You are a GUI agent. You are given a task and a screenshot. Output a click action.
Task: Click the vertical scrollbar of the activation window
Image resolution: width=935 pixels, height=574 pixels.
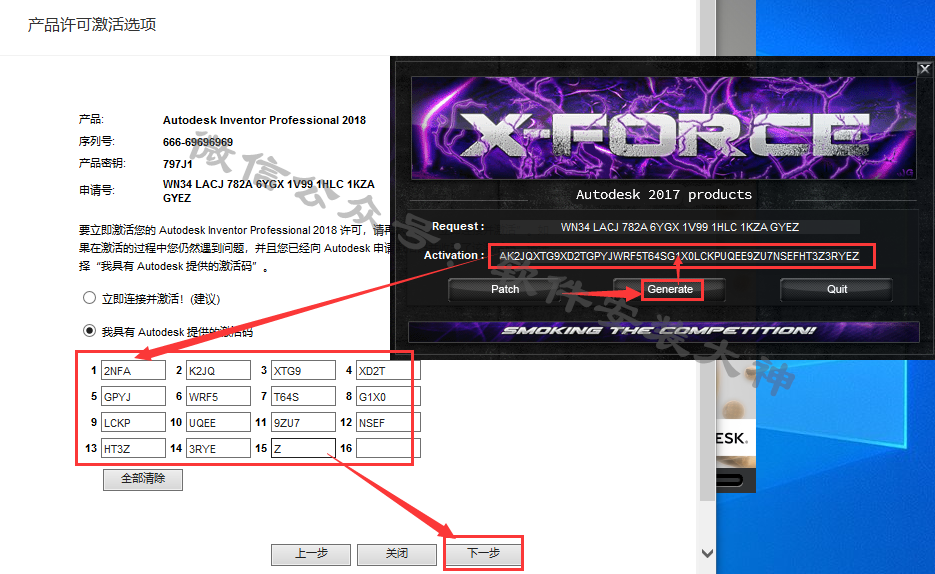click(x=707, y=250)
